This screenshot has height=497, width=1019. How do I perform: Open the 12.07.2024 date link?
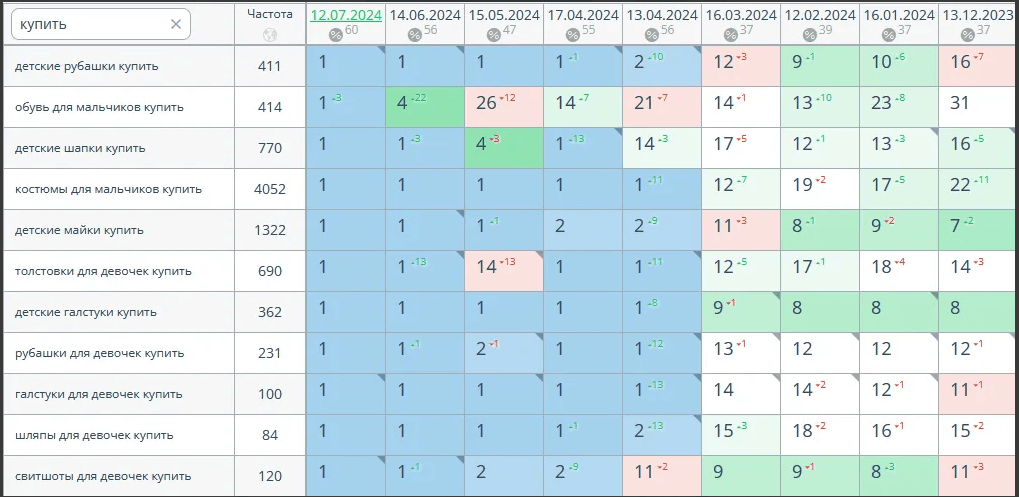click(346, 15)
